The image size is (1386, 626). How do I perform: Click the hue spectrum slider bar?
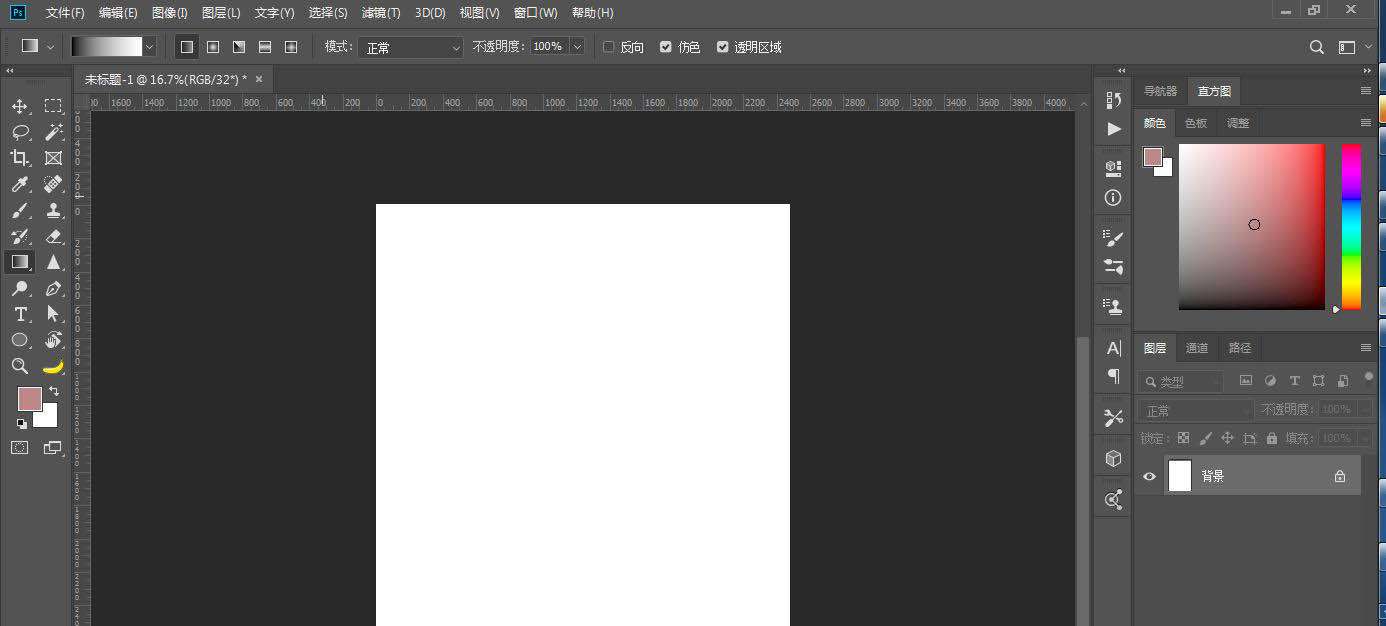[x=1351, y=227]
